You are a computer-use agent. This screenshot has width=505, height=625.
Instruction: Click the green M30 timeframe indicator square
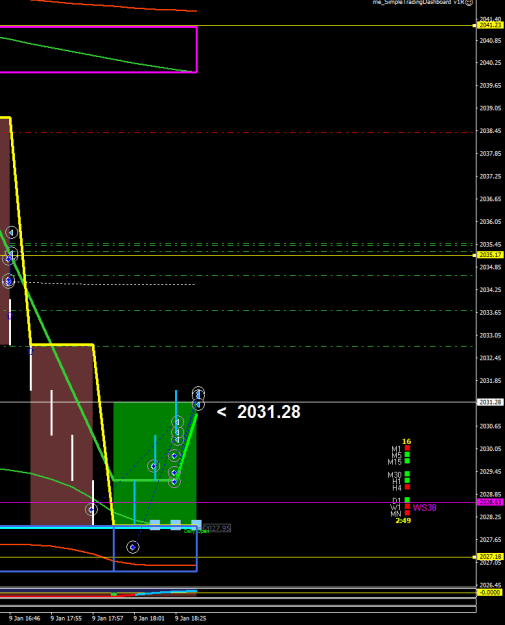coord(407,474)
